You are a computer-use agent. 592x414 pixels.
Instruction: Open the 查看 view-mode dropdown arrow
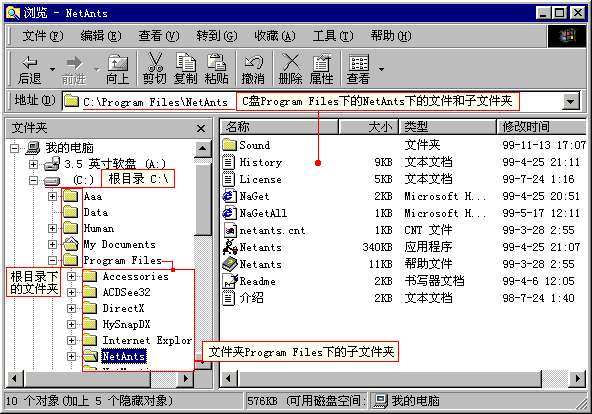tap(381, 69)
